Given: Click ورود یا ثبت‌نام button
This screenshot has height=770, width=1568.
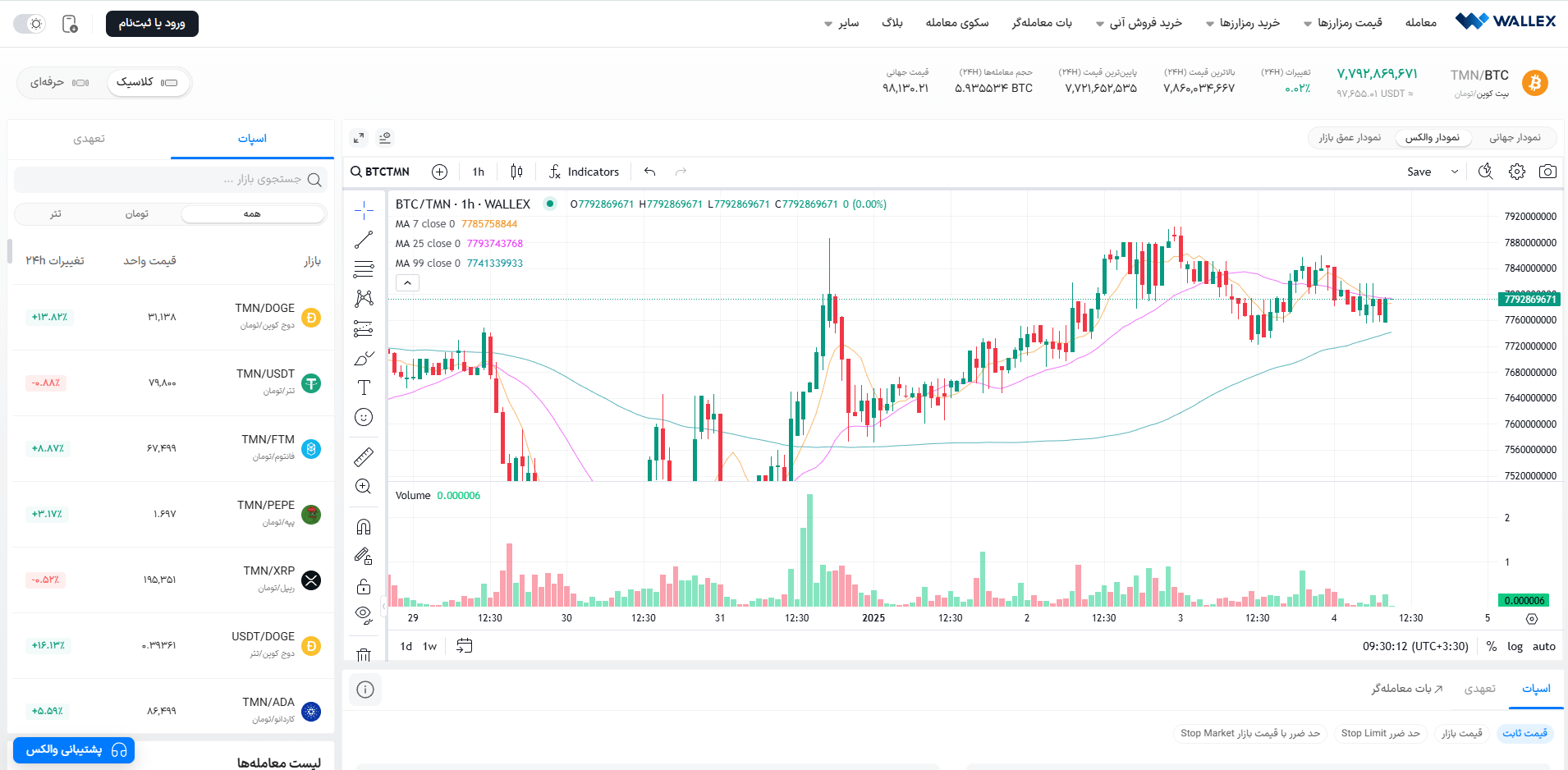Looking at the screenshot, I should (152, 23).
